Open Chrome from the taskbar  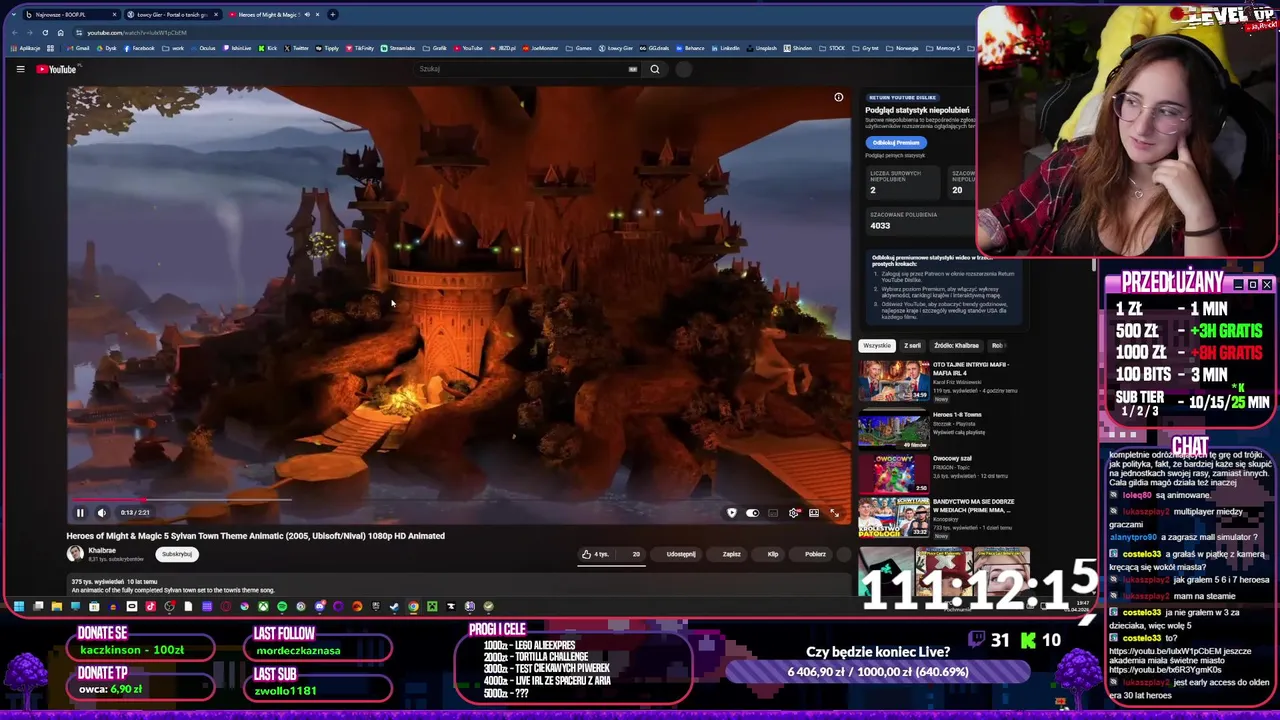point(413,606)
